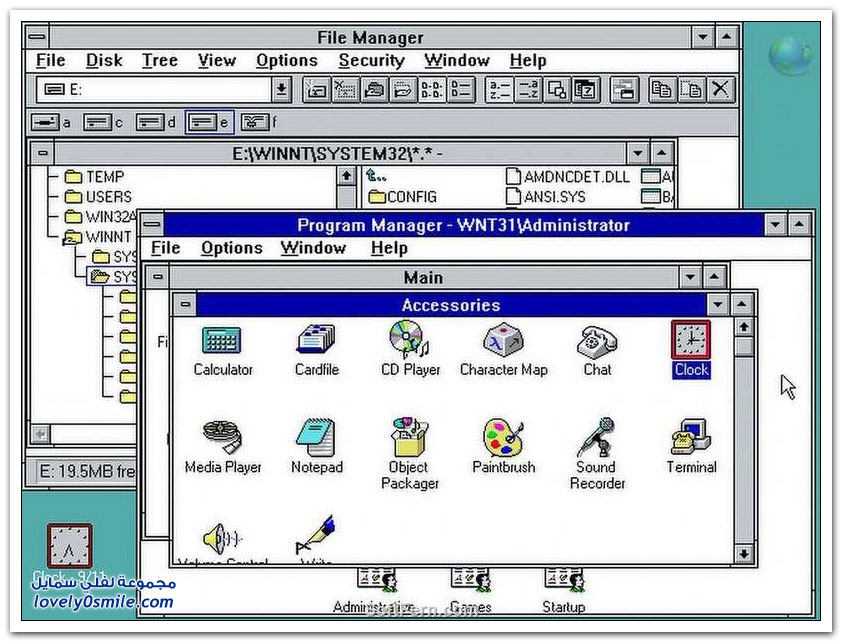842x642 pixels.
Task: Open E:\WINNT\SYSTEM32 window control menu
Action: click(42, 154)
